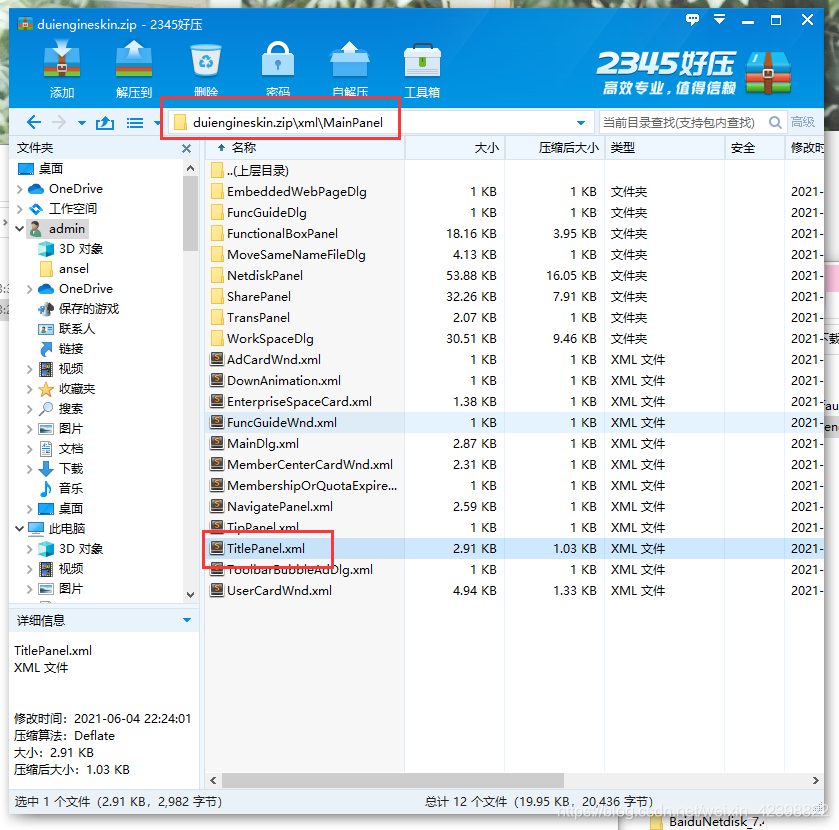
Task: Open the address path dropdown arrow
Action: (581, 123)
